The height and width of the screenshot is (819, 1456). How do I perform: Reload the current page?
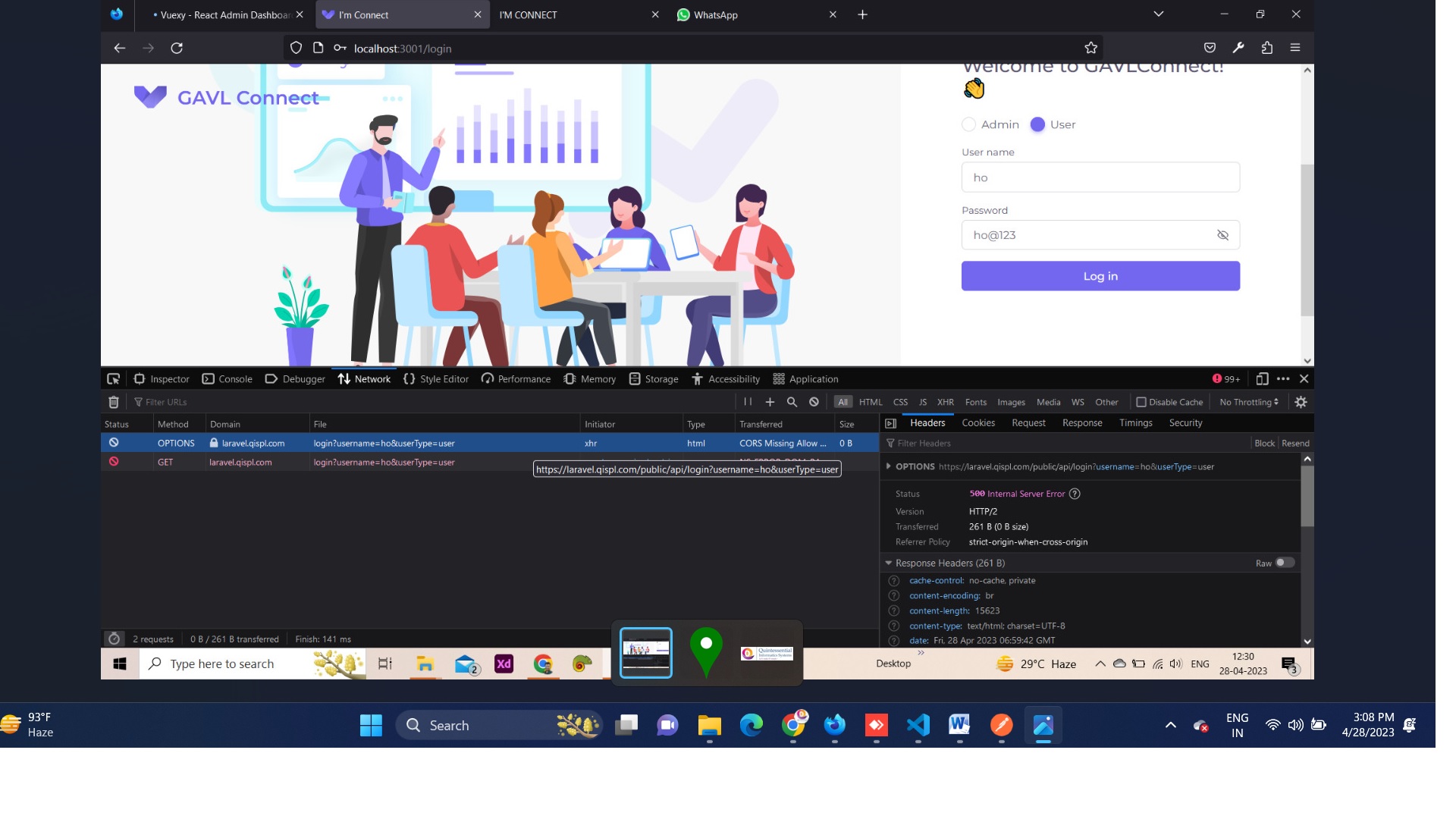click(x=177, y=48)
